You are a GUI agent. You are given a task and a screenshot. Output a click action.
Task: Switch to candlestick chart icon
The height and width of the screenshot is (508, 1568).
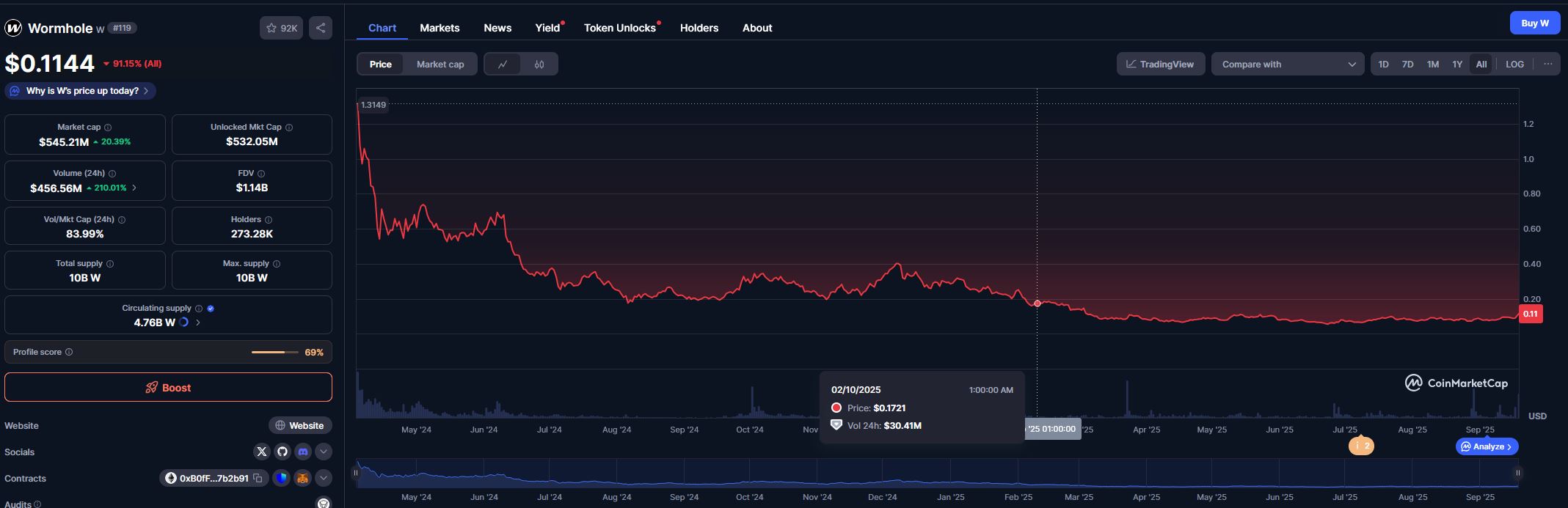coord(539,64)
